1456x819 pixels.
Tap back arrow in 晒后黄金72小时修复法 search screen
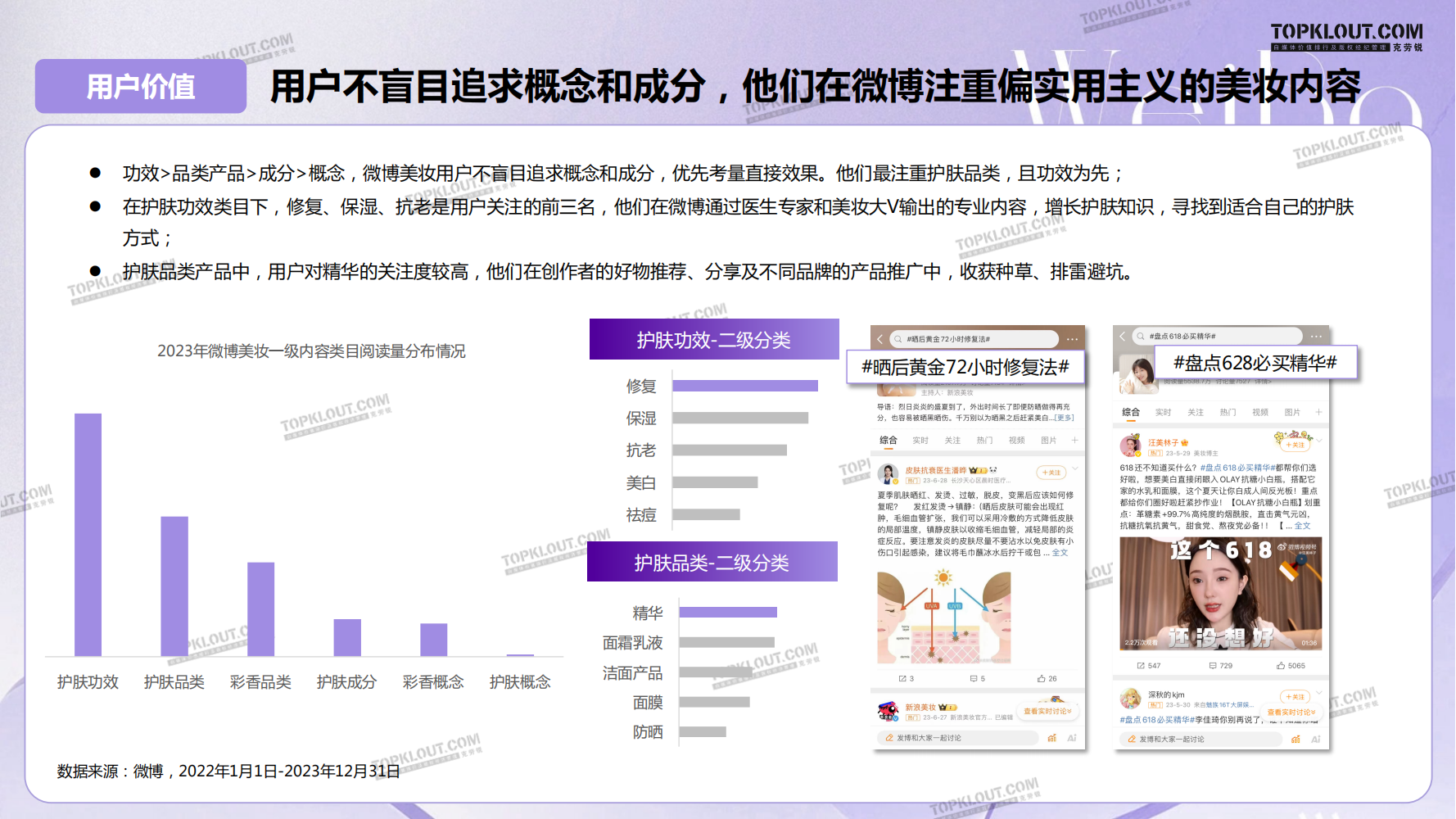coord(880,339)
